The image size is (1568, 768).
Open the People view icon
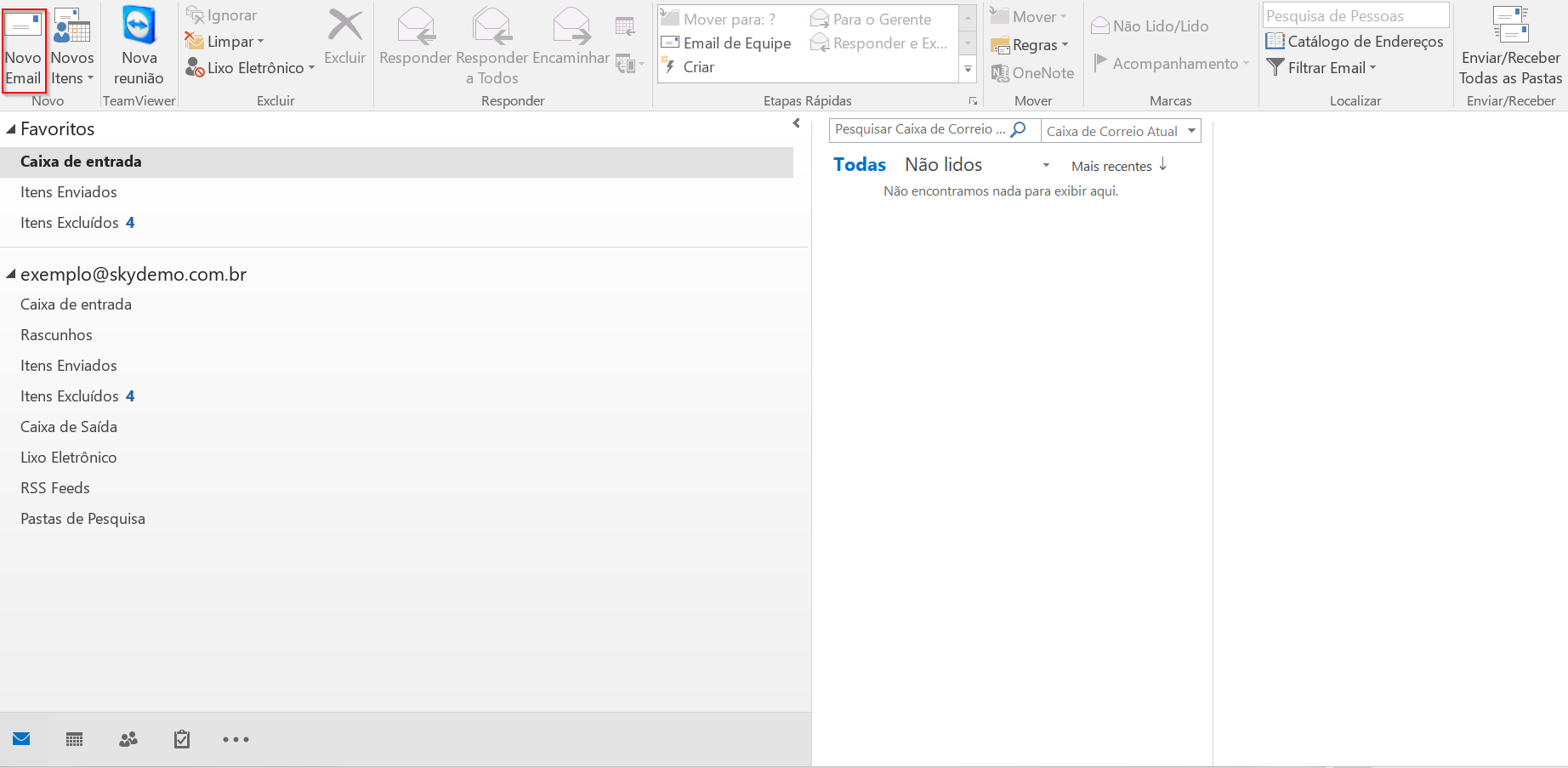128,739
